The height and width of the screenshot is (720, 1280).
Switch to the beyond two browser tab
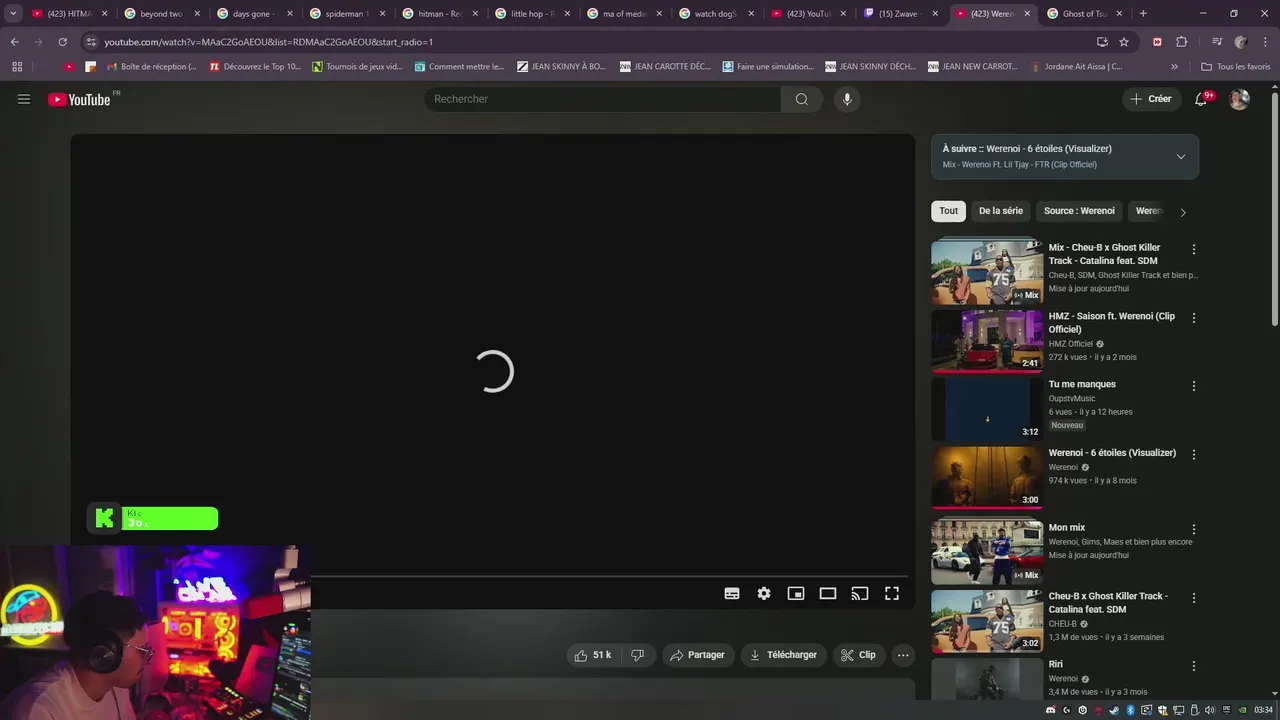click(161, 14)
